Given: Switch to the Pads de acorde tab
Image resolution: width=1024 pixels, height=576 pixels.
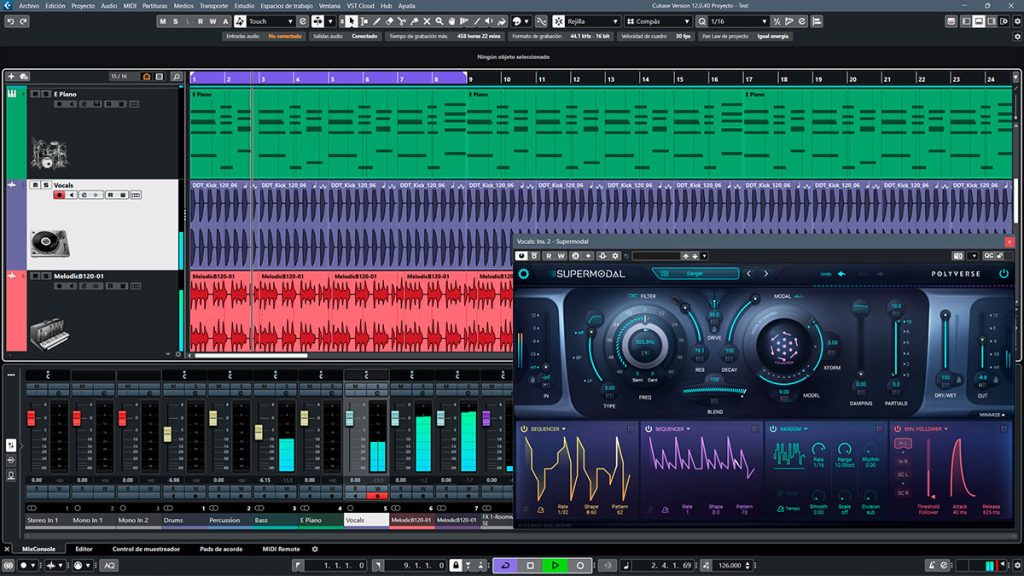Looking at the screenshot, I should (221, 549).
